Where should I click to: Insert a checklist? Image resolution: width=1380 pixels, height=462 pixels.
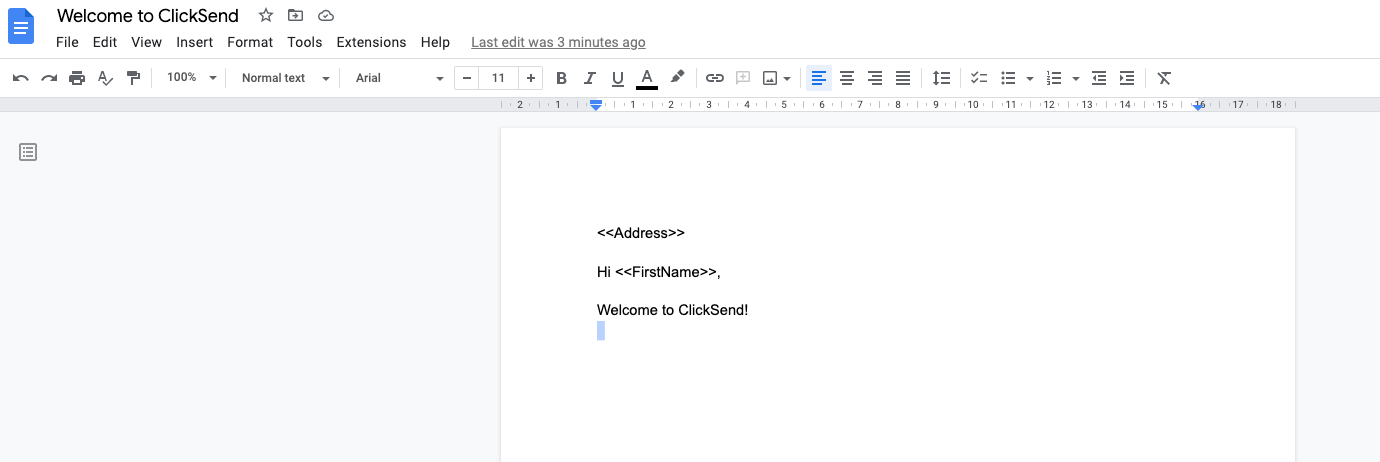[979, 78]
